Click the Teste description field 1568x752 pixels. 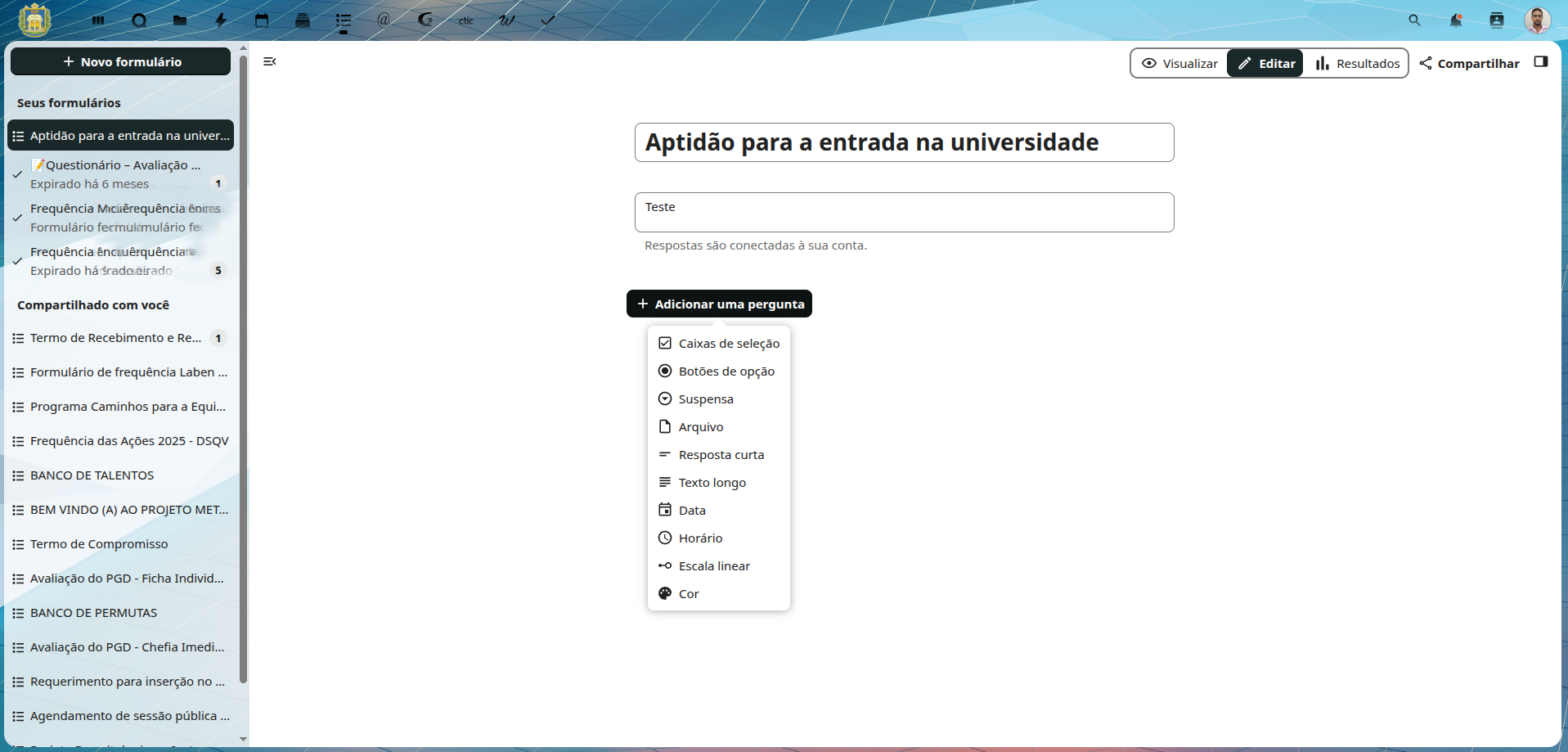tap(904, 212)
